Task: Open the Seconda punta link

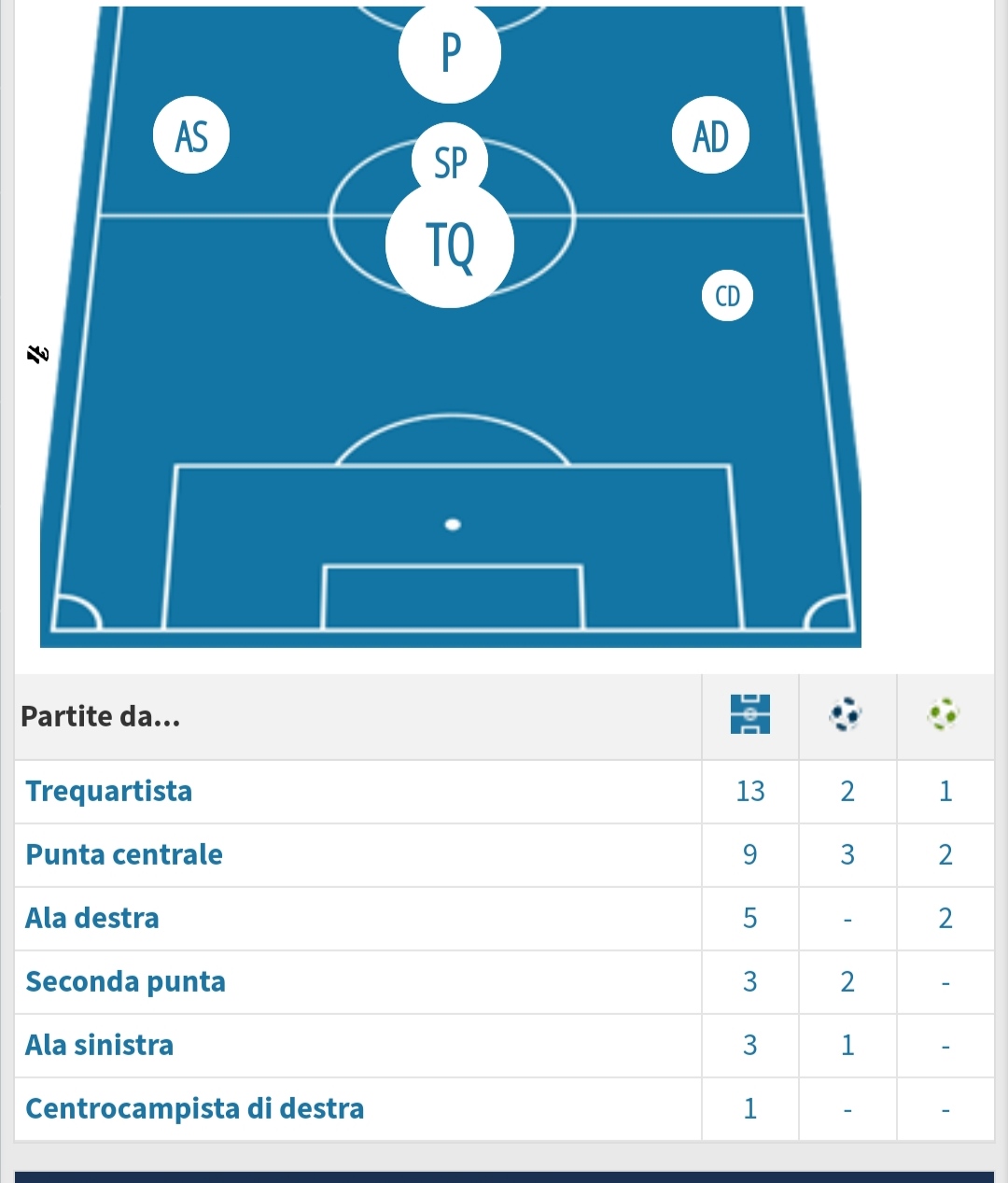Action: pyautogui.click(x=126, y=982)
